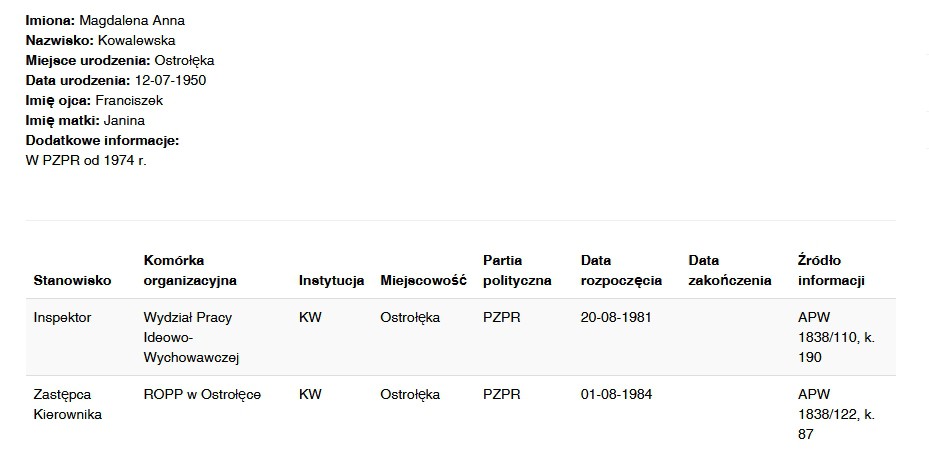Click the Stanowisko column header
Image resolution: width=929 pixels, height=474 pixels.
click(x=72, y=281)
